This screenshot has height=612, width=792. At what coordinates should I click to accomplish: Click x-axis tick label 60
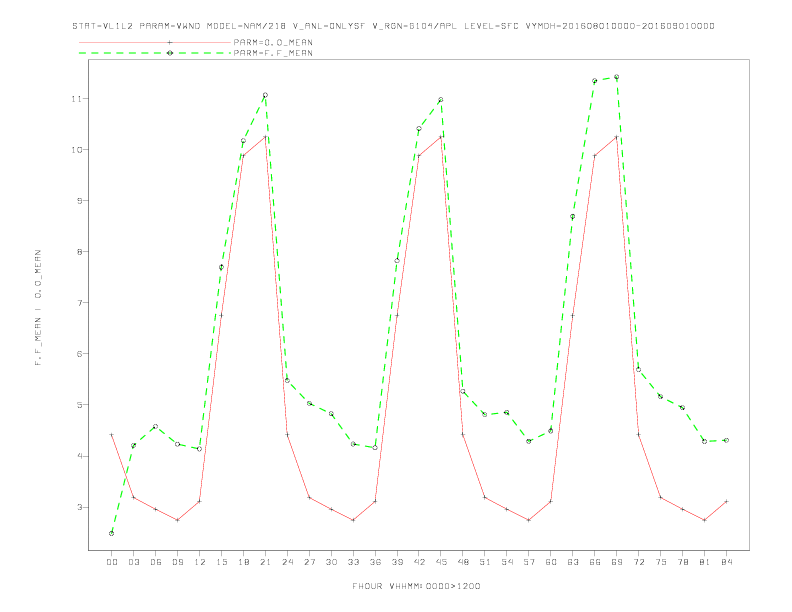[x=551, y=562]
